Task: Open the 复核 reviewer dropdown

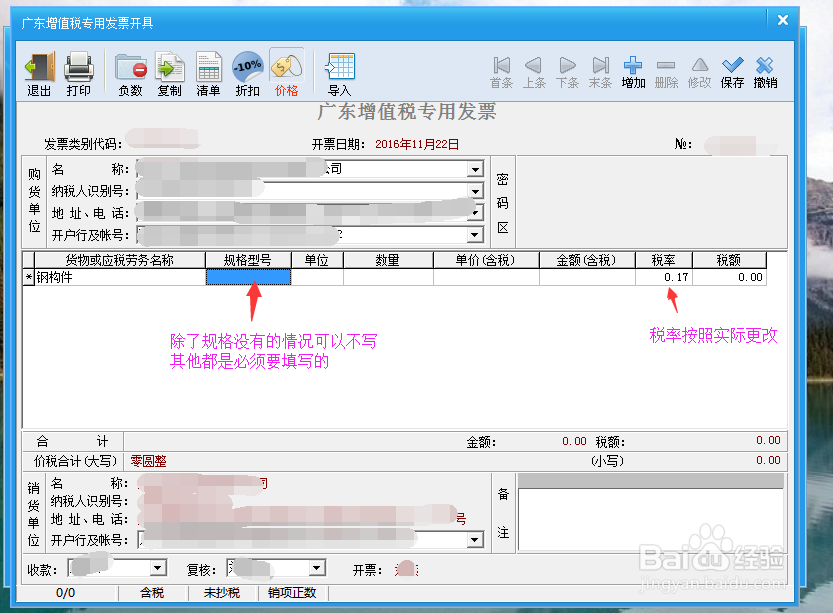Action: point(317,568)
